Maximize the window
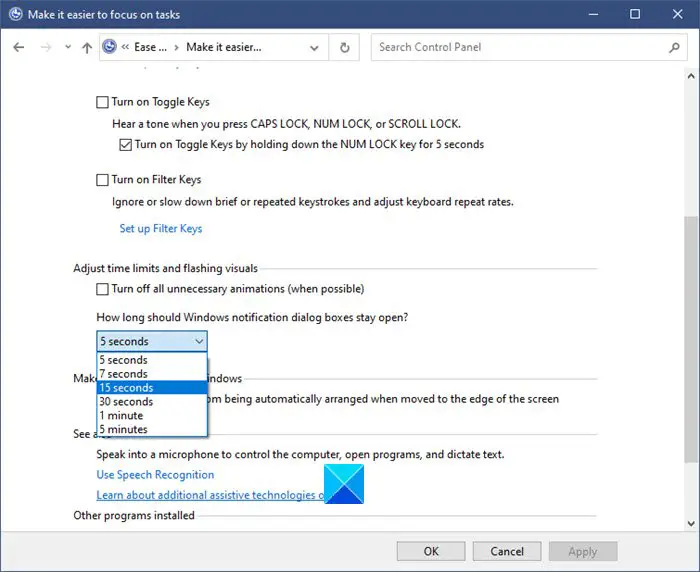Screen dimensions: 700x572 tap(635, 14)
